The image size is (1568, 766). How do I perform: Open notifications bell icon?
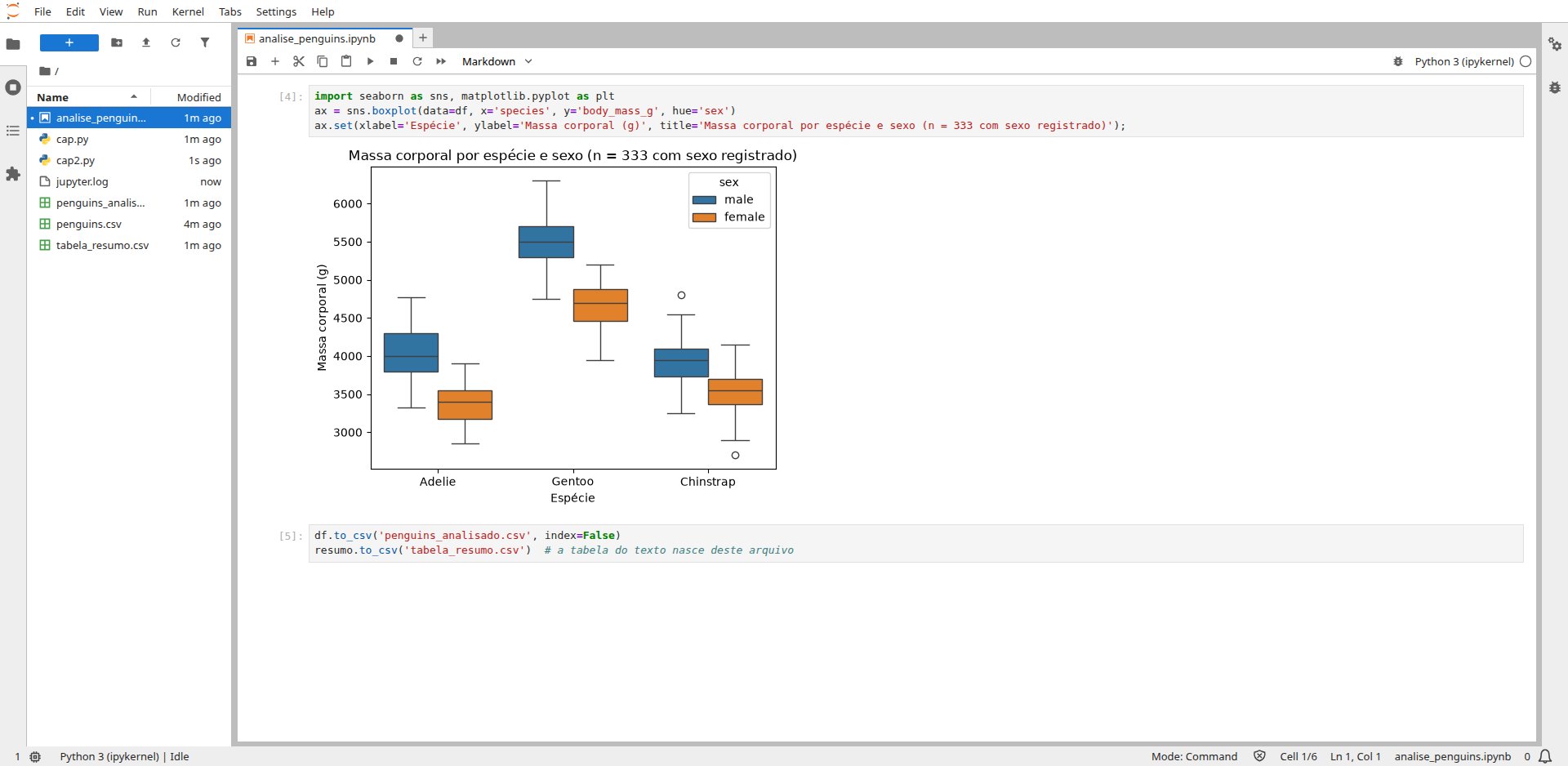1545,756
